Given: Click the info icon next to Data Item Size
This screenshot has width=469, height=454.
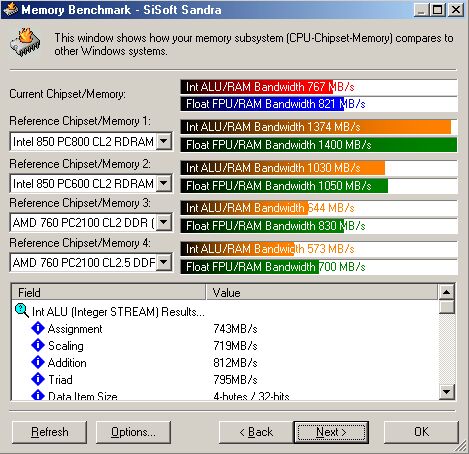Looking at the screenshot, I should 38,395.
